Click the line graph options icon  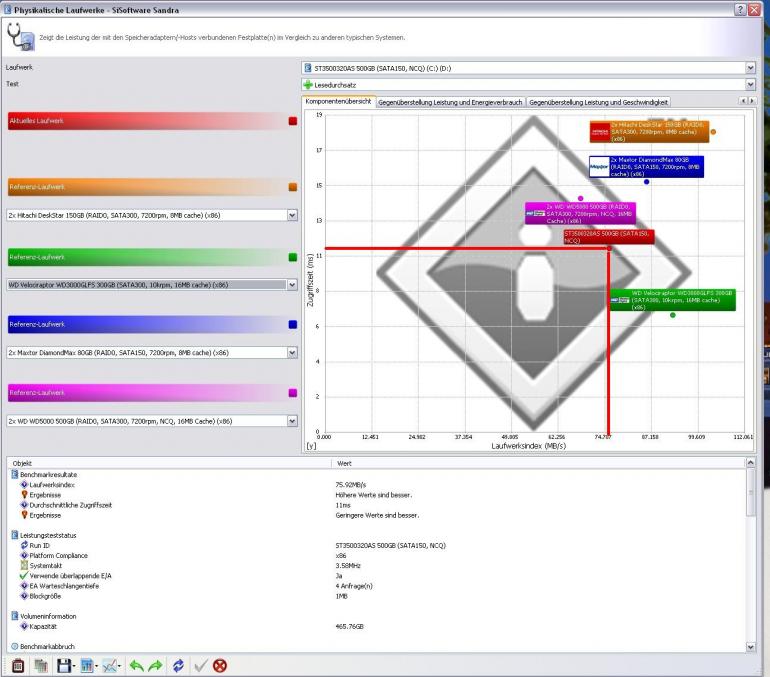pos(110,666)
